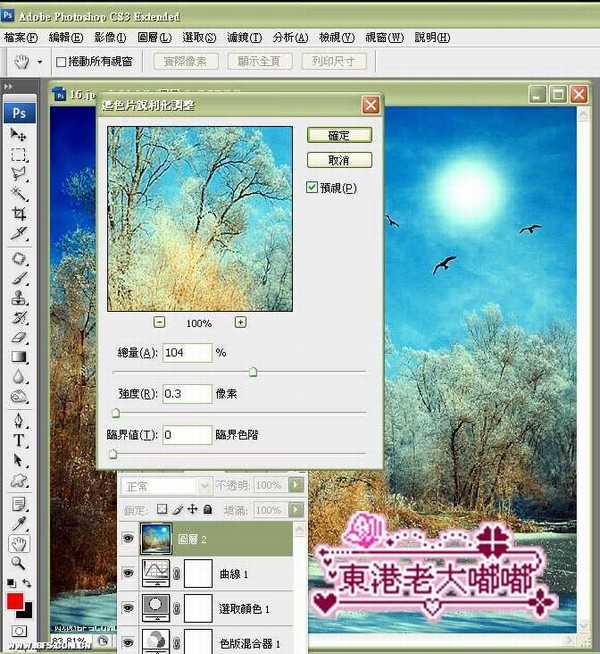The height and width of the screenshot is (654, 600).
Task: Click the red foreground color swatch
Action: (15, 602)
